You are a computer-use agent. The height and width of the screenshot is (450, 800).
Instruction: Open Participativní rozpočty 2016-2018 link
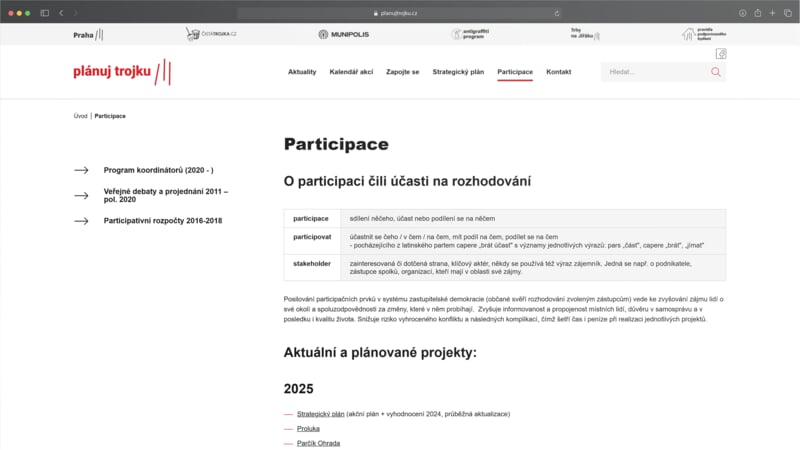(x=162, y=220)
